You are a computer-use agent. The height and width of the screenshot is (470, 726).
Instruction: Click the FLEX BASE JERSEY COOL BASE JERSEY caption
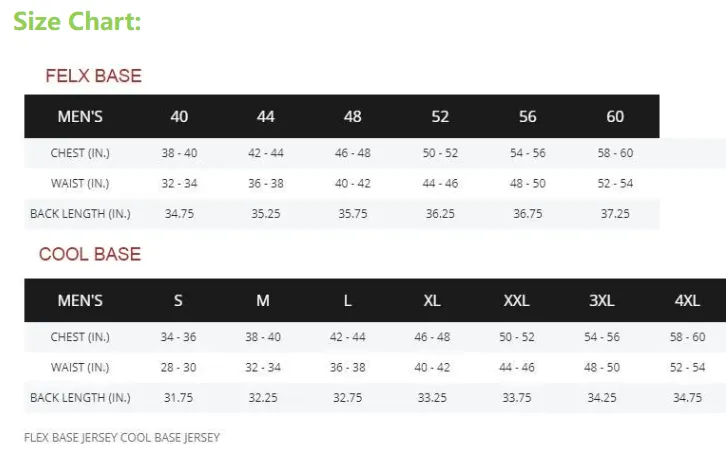121,437
